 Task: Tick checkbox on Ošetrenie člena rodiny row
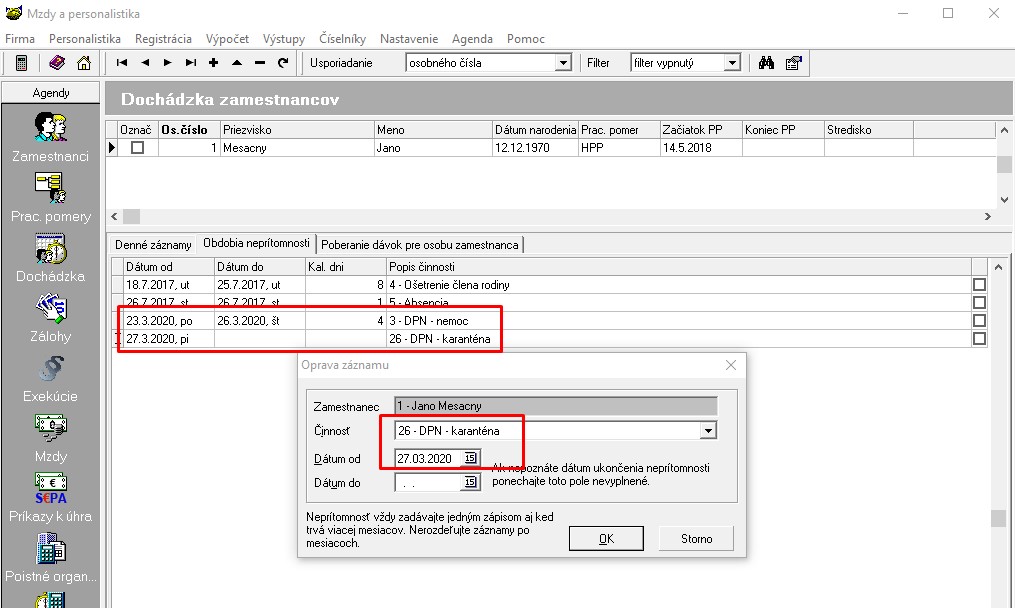979,284
